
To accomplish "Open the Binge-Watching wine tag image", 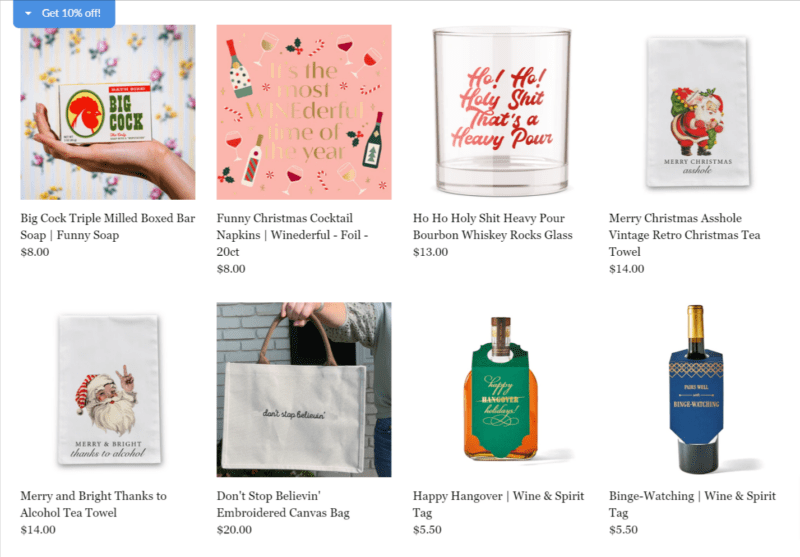I will [696, 390].
